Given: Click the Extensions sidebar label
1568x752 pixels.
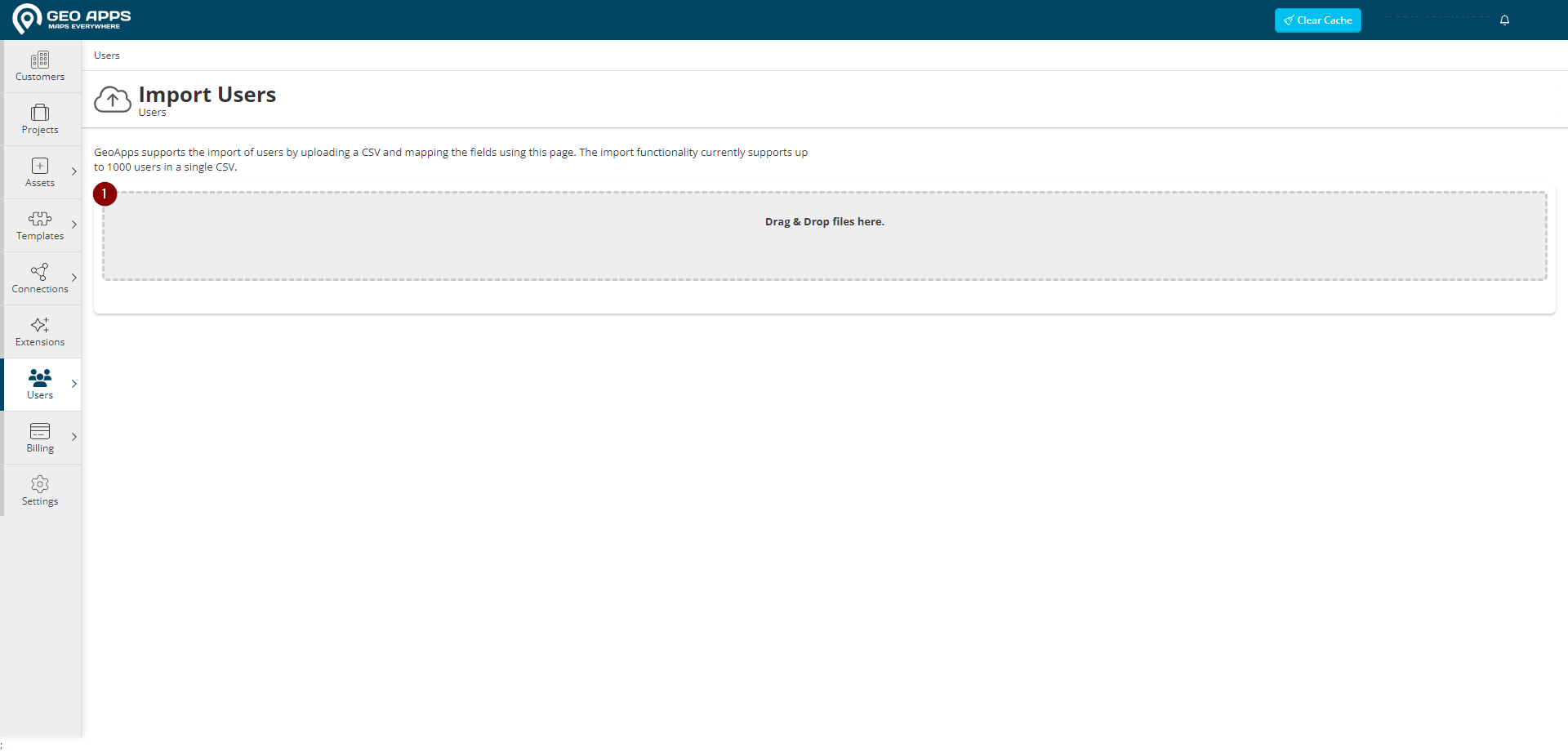Looking at the screenshot, I should pyautogui.click(x=40, y=342).
